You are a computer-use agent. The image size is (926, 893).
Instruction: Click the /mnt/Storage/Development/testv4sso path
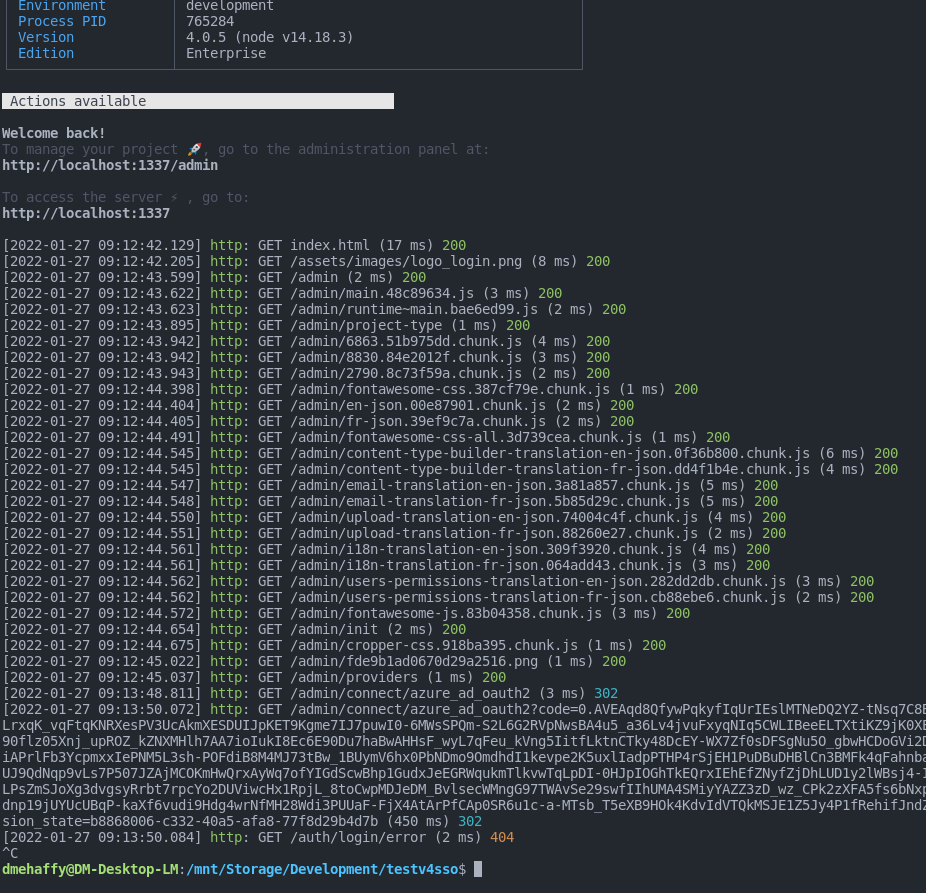point(322,869)
